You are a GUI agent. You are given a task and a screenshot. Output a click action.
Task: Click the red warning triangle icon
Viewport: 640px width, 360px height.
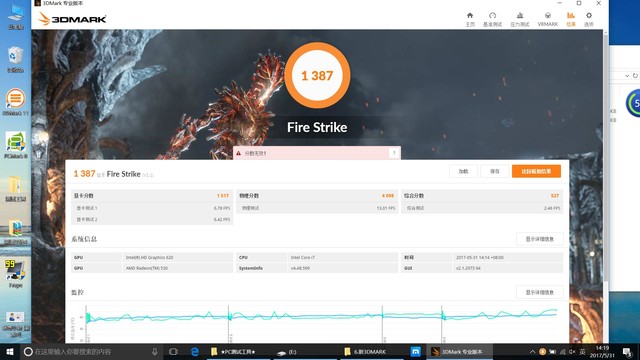tap(239, 153)
